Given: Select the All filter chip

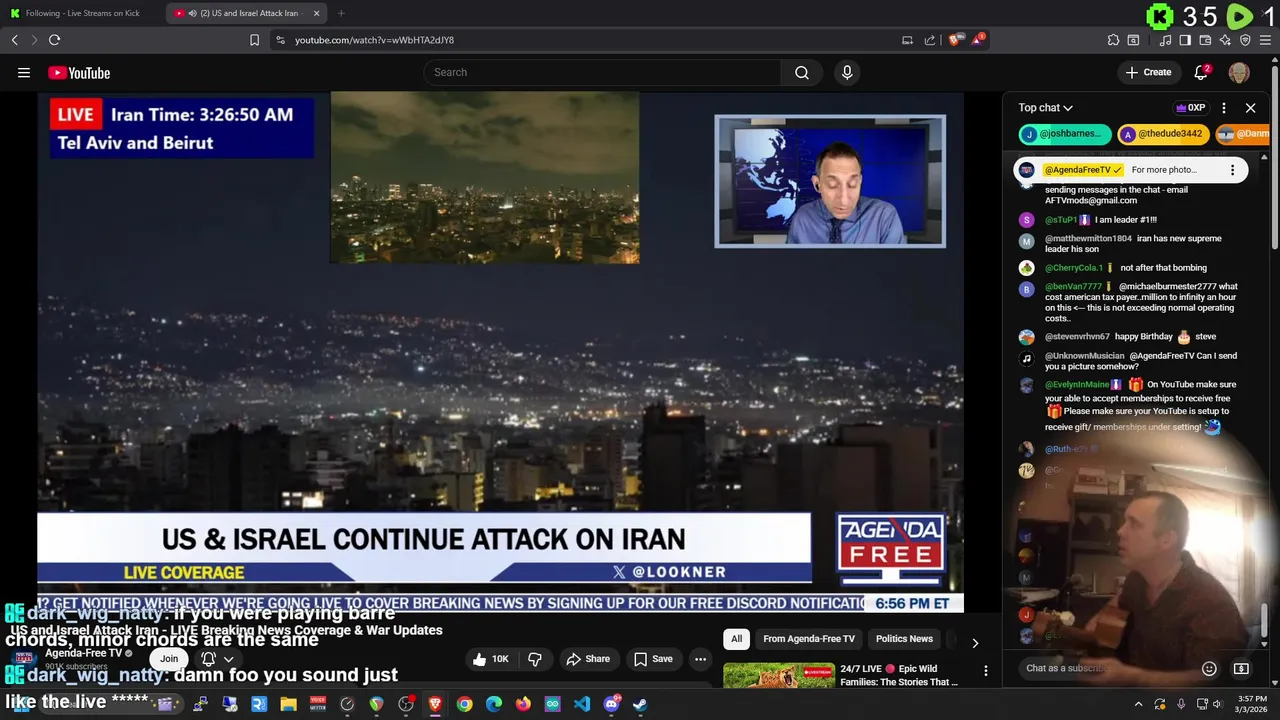Looking at the screenshot, I should [x=736, y=639].
